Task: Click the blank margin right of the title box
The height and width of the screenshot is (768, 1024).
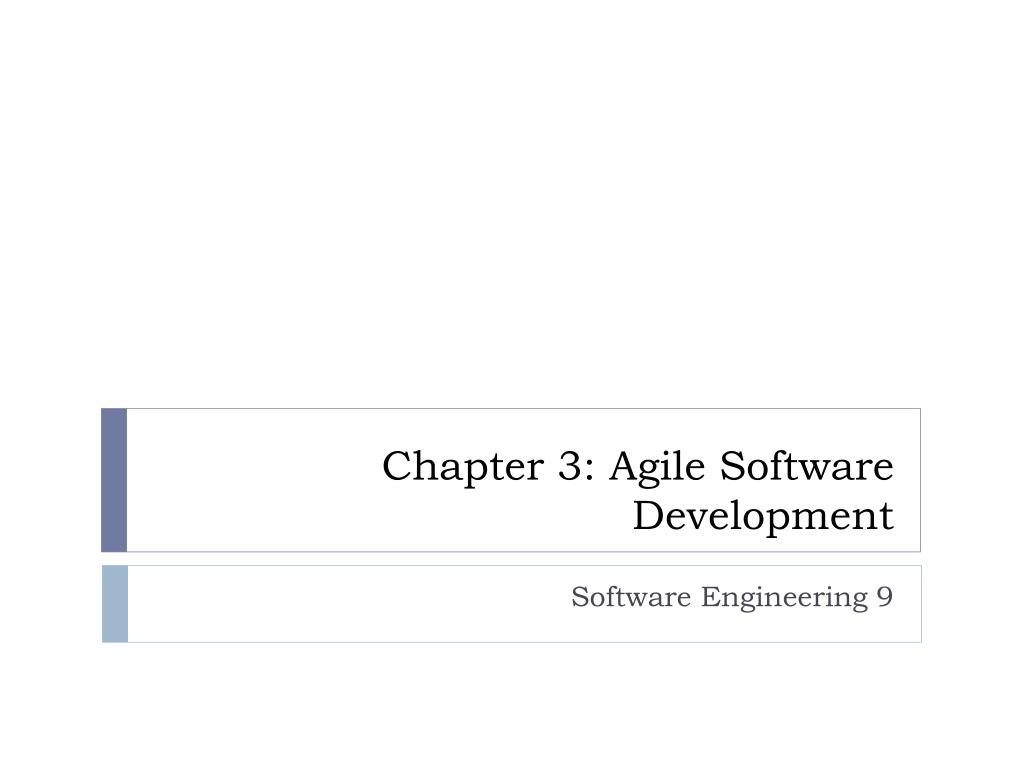Action: (972, 480)
